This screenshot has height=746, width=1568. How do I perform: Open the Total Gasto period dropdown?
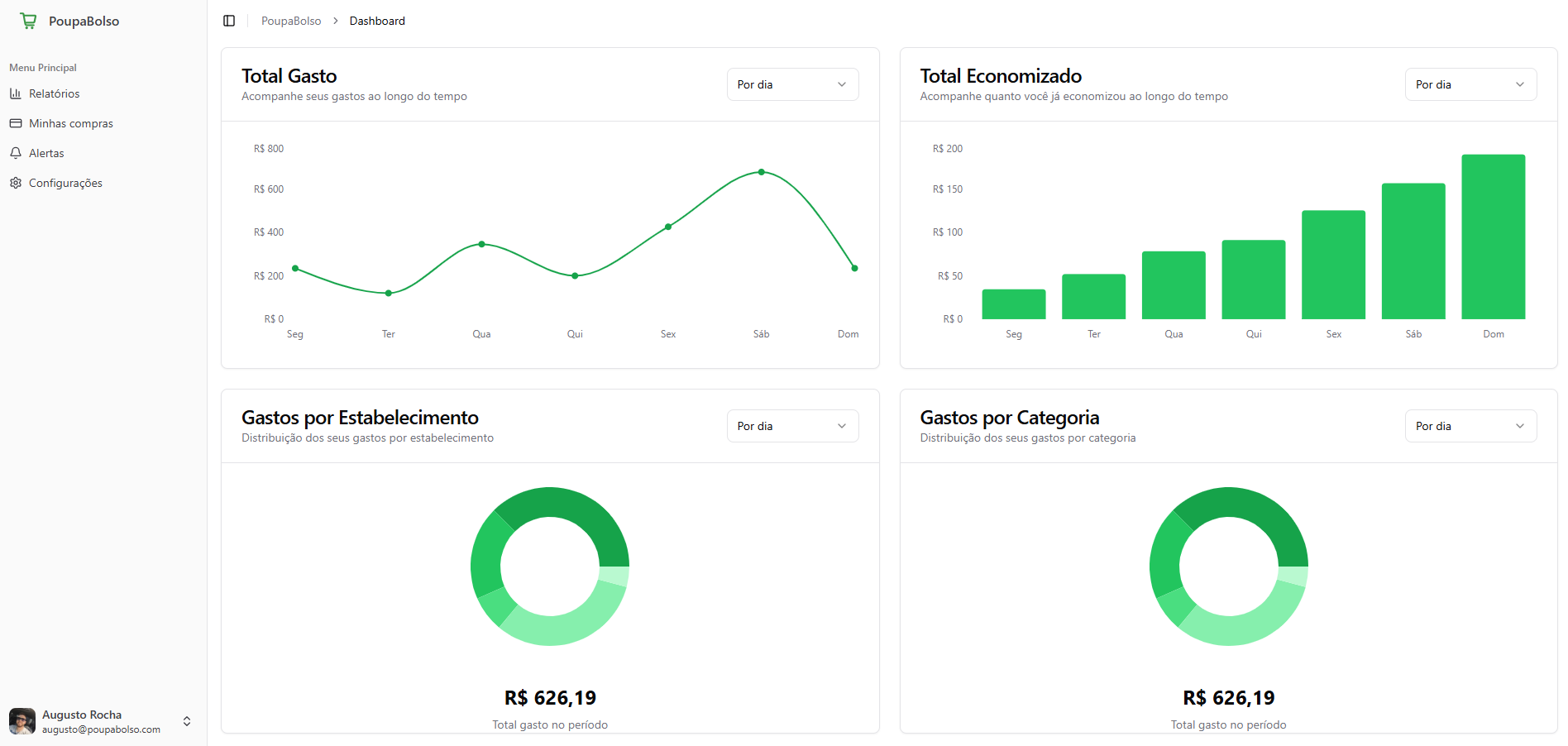pyautogui.click(x=792, y=84)
